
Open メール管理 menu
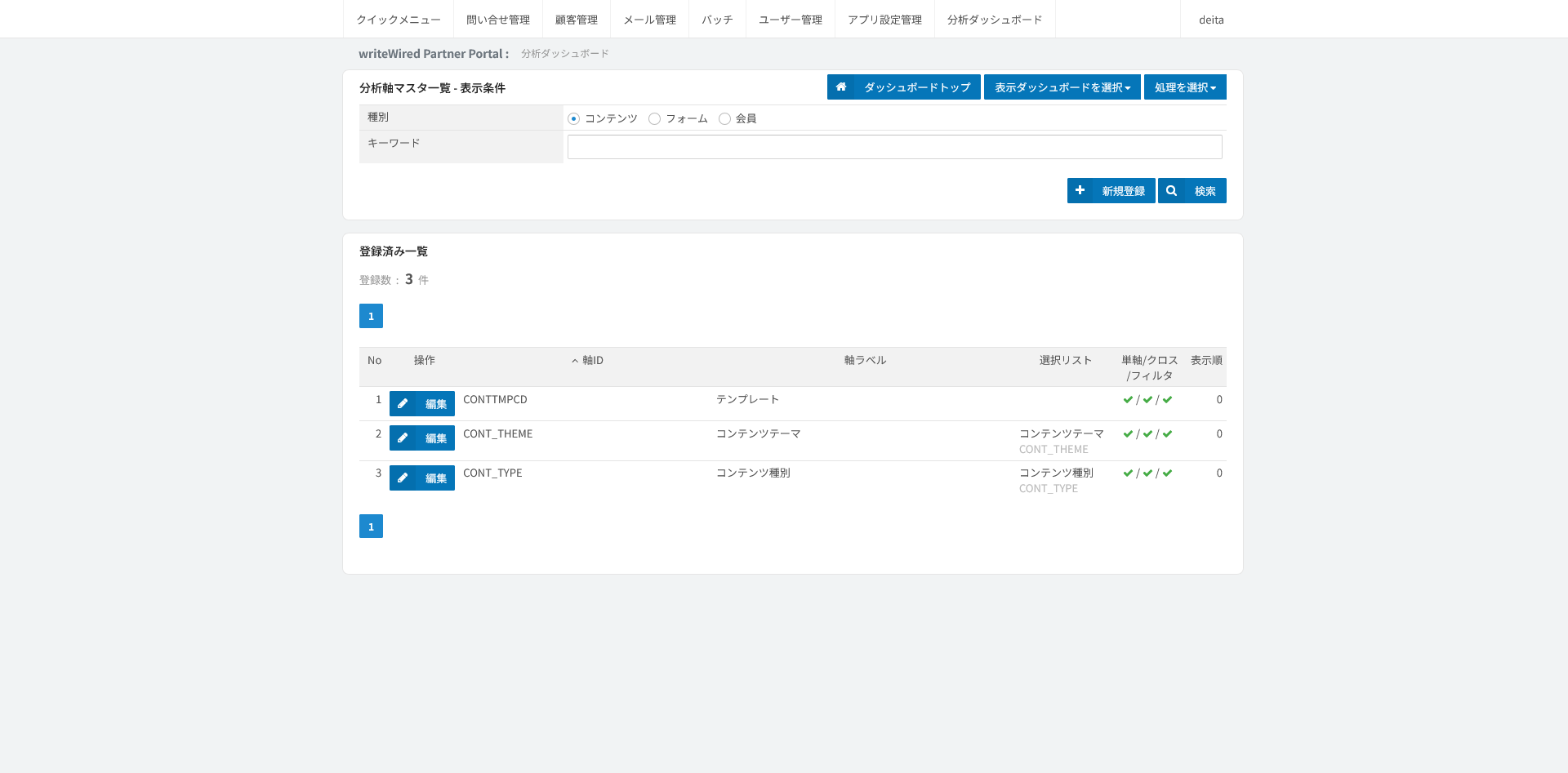(650, 20)
